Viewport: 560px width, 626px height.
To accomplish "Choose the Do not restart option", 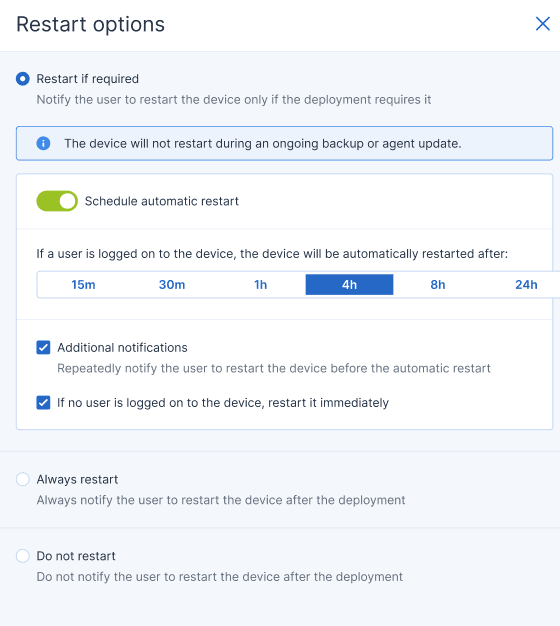I will point(23,555).
